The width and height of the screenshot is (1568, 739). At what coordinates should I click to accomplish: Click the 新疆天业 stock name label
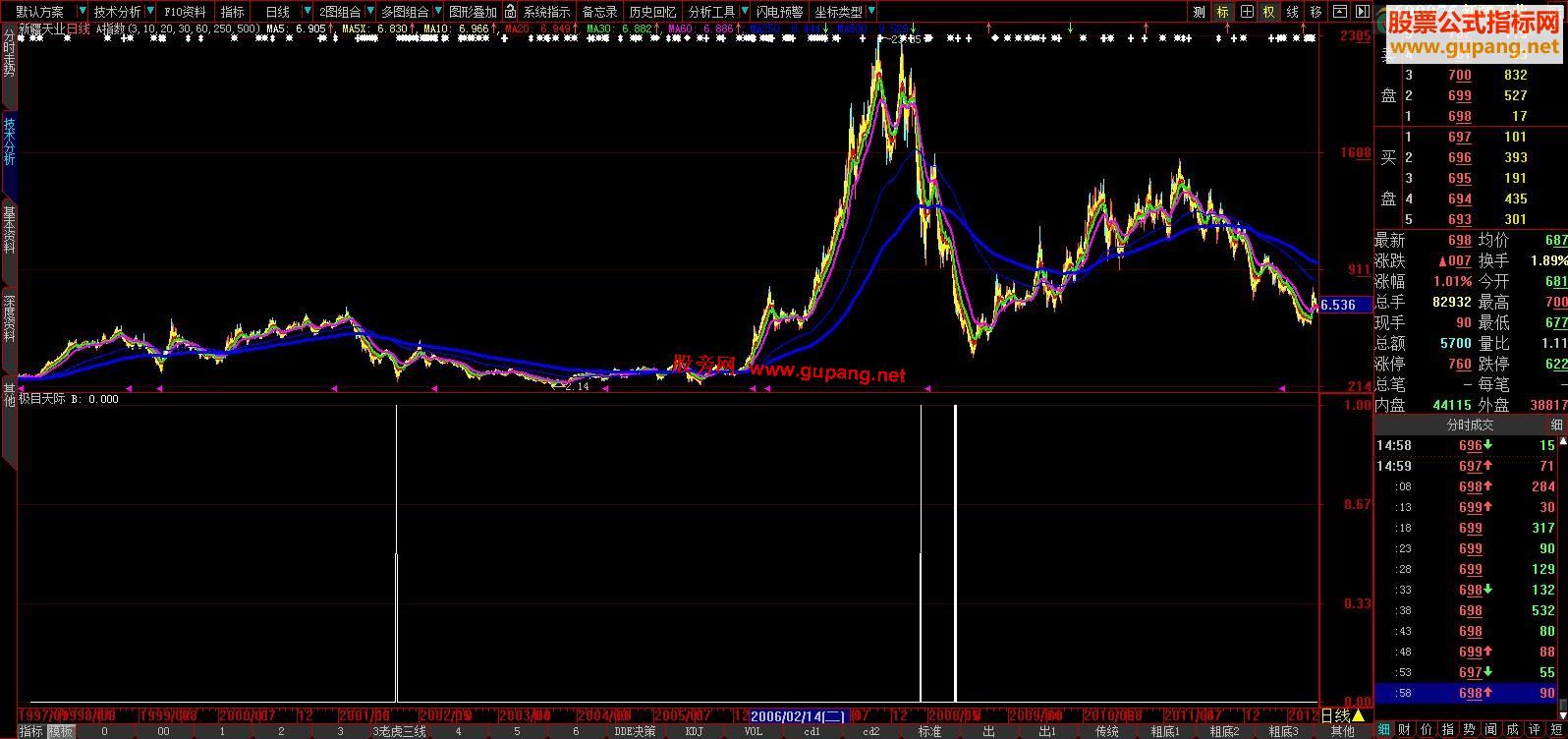pos(41,28)
